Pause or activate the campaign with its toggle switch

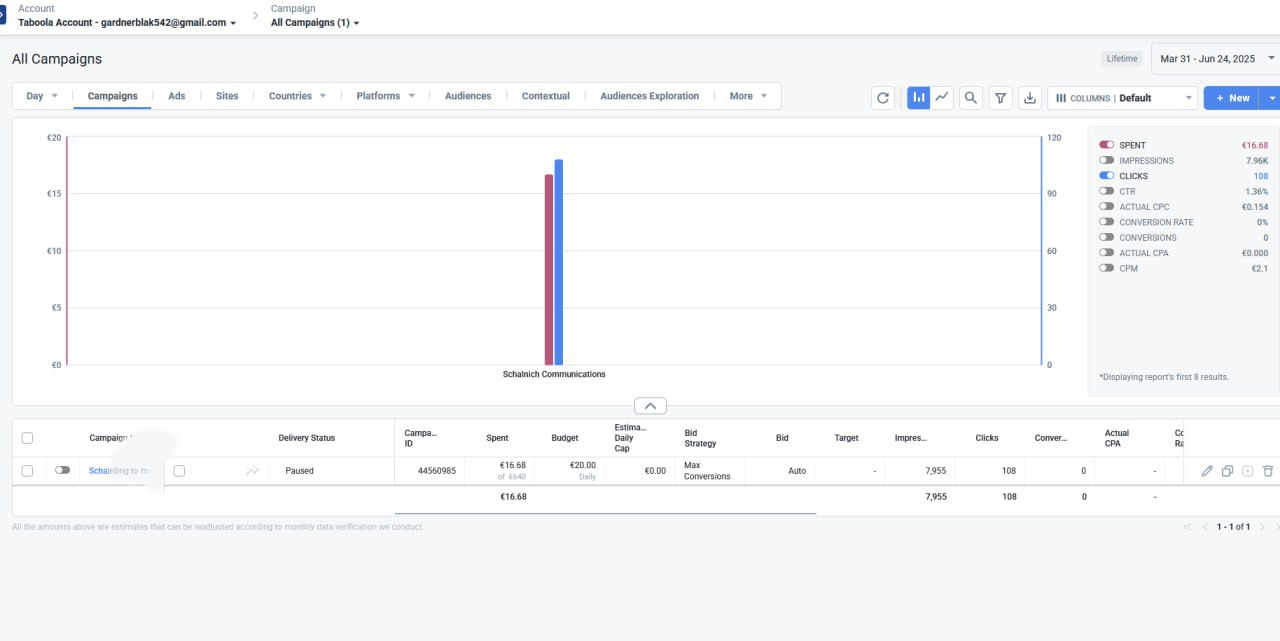62,470
